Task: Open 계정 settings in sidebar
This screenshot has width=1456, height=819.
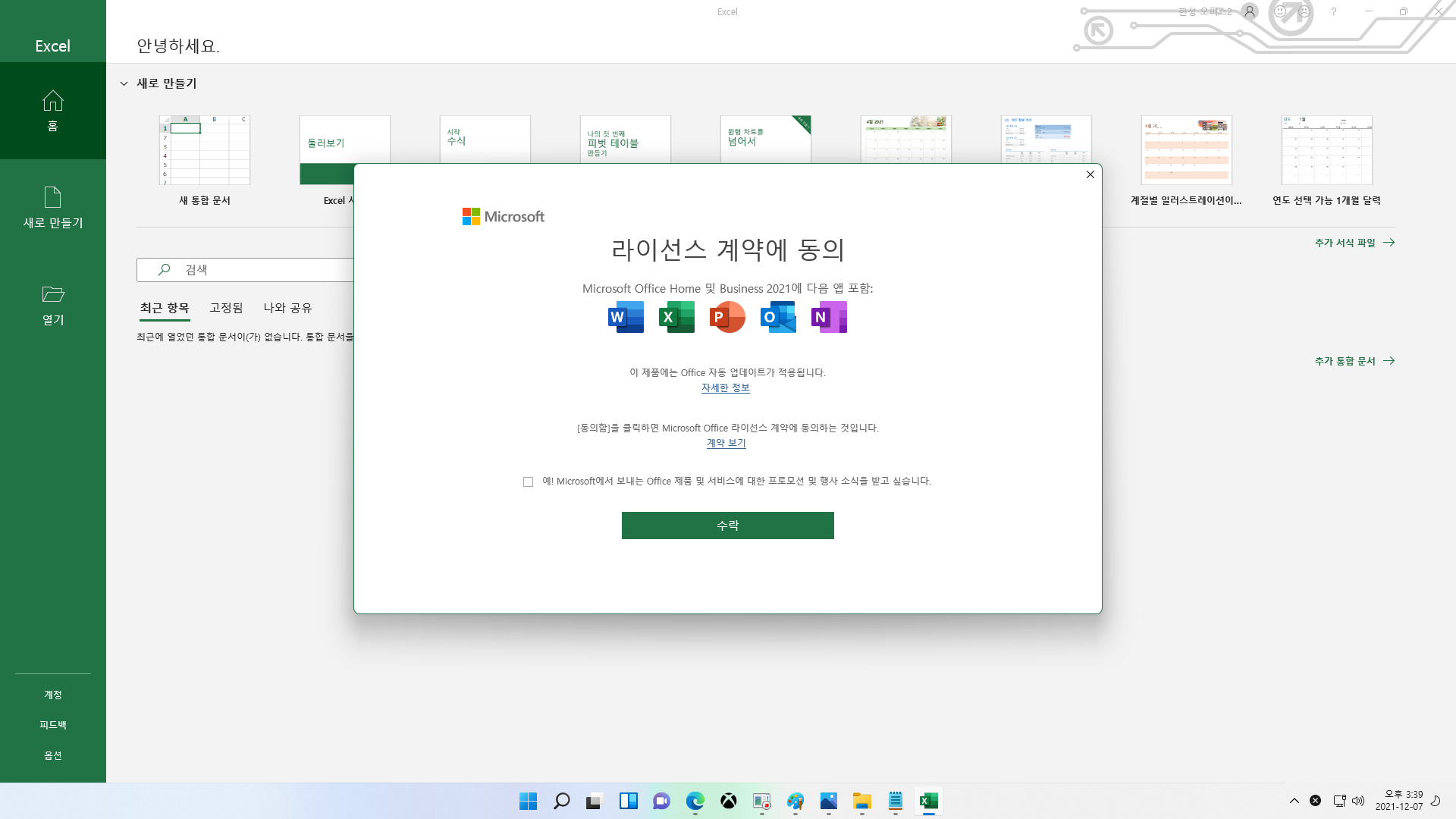Action: tap(53, 695)
